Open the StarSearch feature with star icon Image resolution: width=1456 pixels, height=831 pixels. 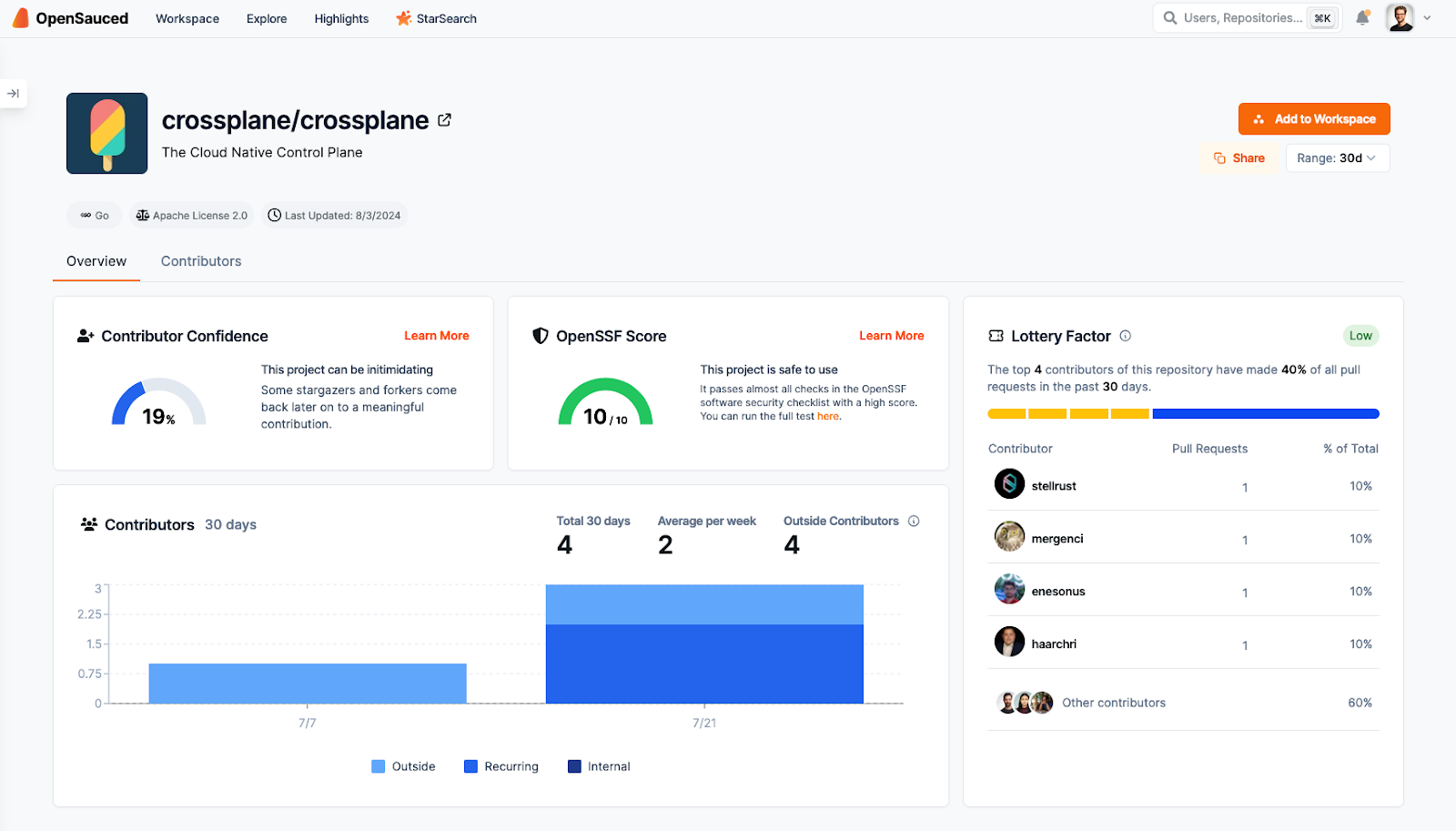(x=436, y=18)
